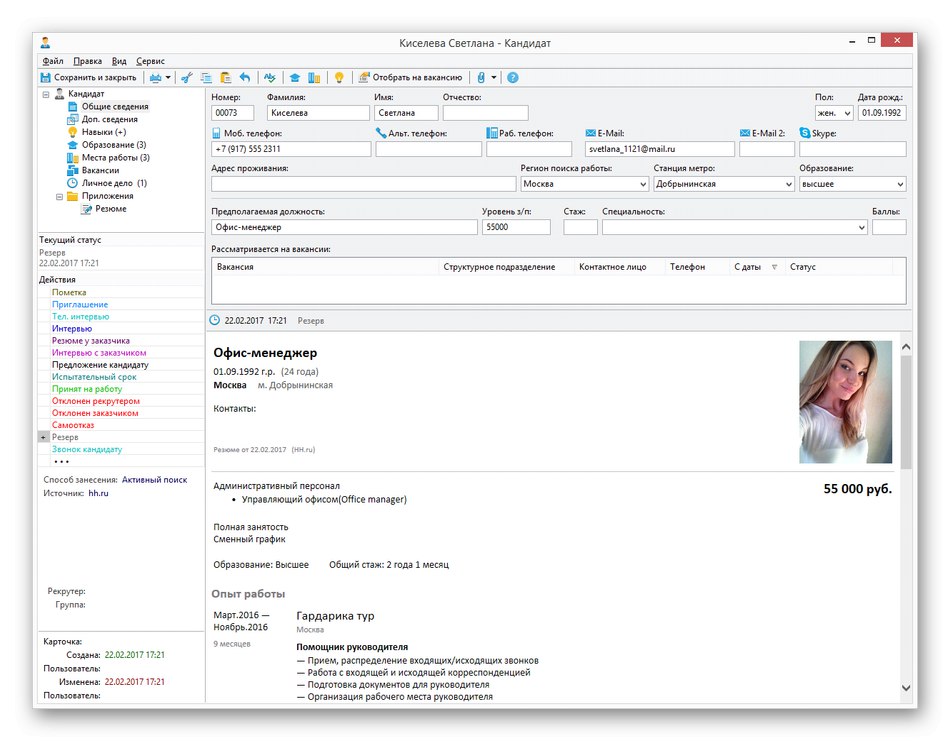Click the light bulb skills icon
This screenshot has height=741, width=950.
click(x=339, y=78)
